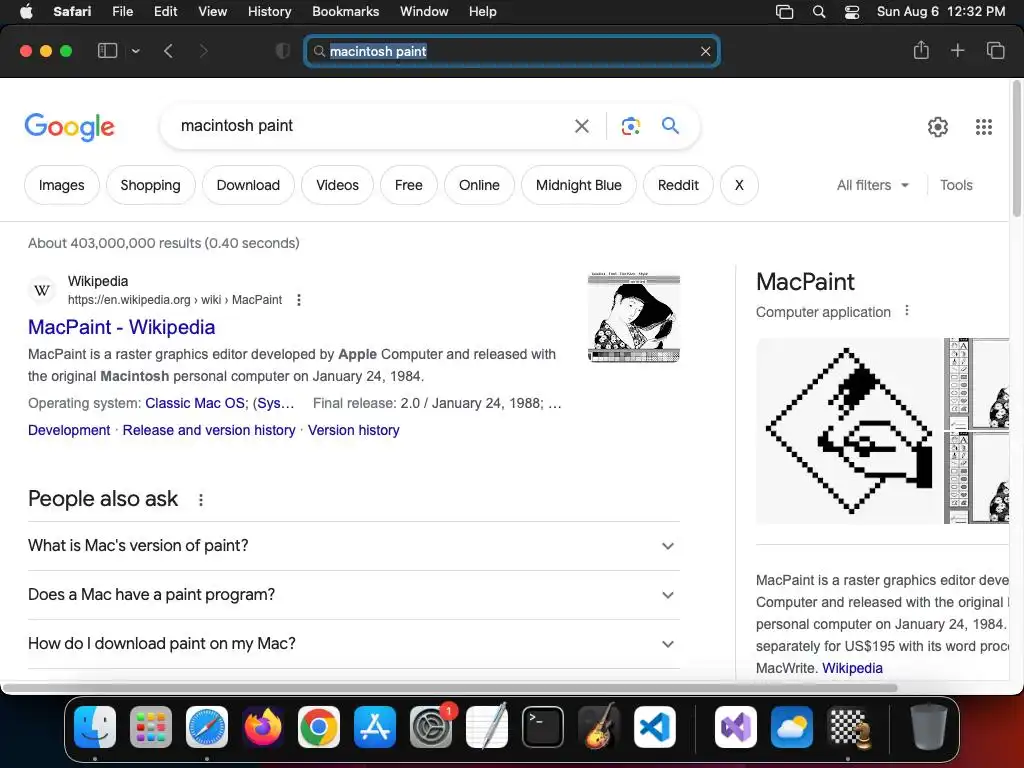
Task: Expand Does a Mac have a paint program?
Action: [354, 595]
